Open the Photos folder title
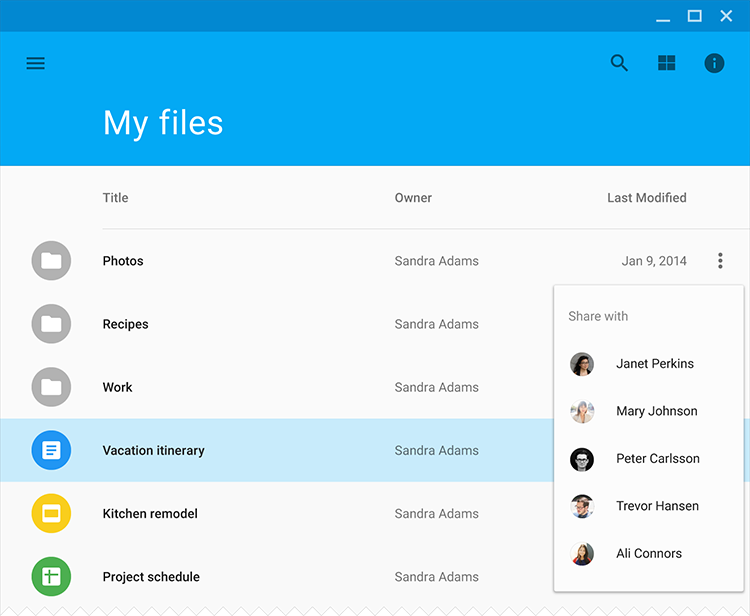750x616 pixels. click(123, 261)
